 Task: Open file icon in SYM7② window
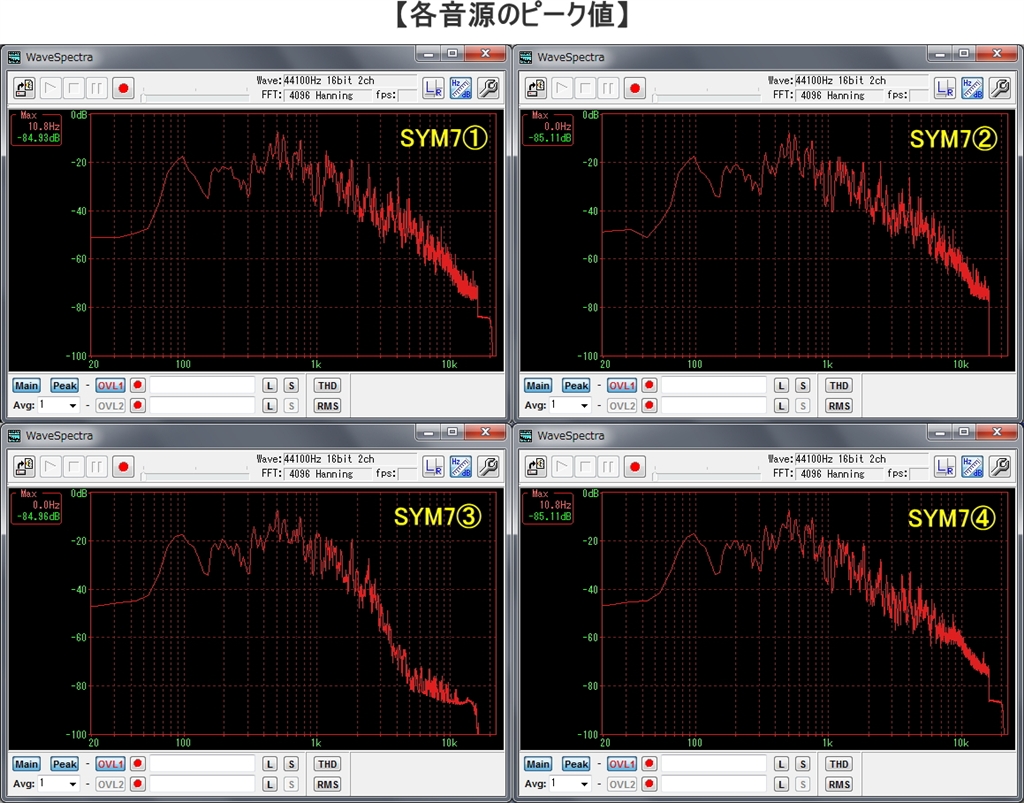click(536, 88)
